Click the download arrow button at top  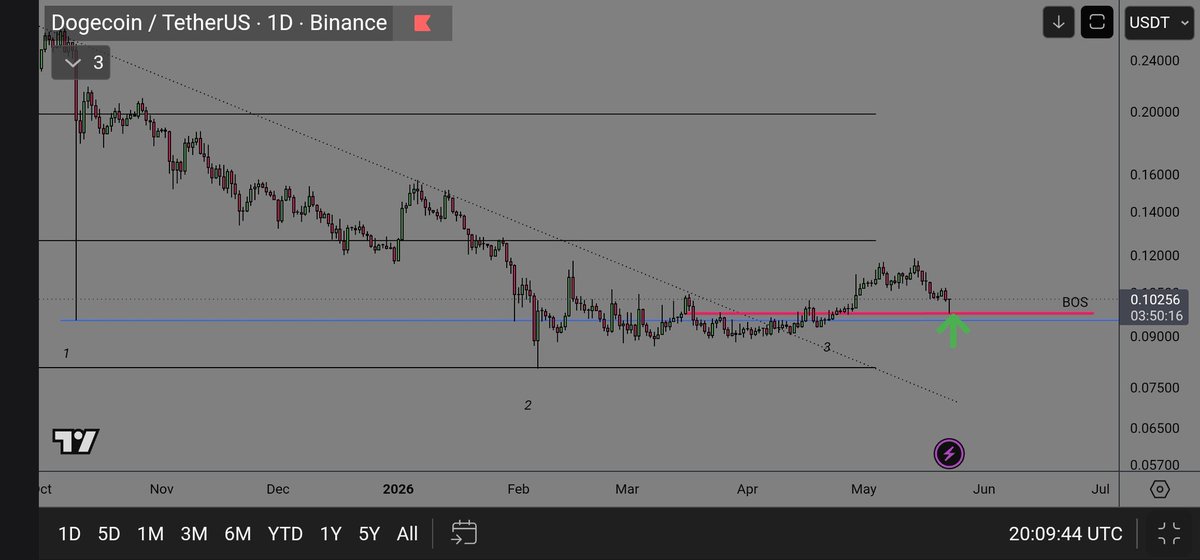pyautogui.click(x=1058, y=21)
